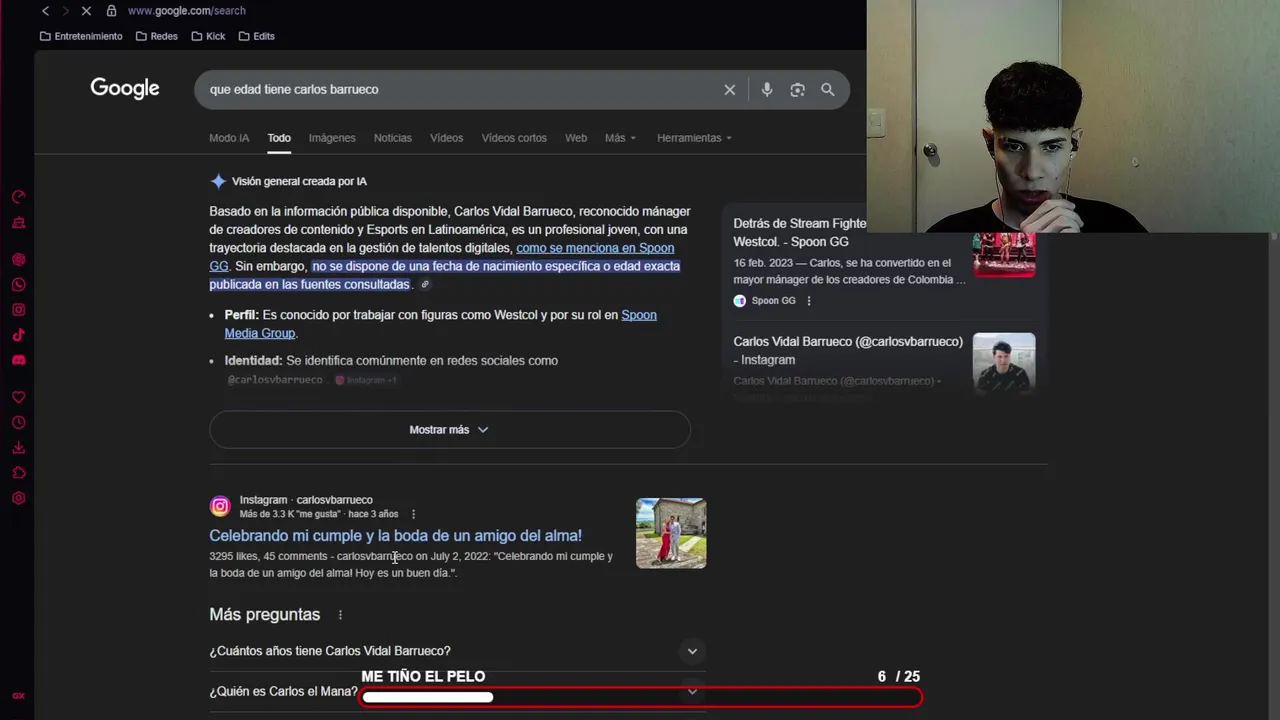Viewport: 1280px width, 720px height.
Task: Click 'Visión general creada por IA' heading
Action: tap(299, 182)
